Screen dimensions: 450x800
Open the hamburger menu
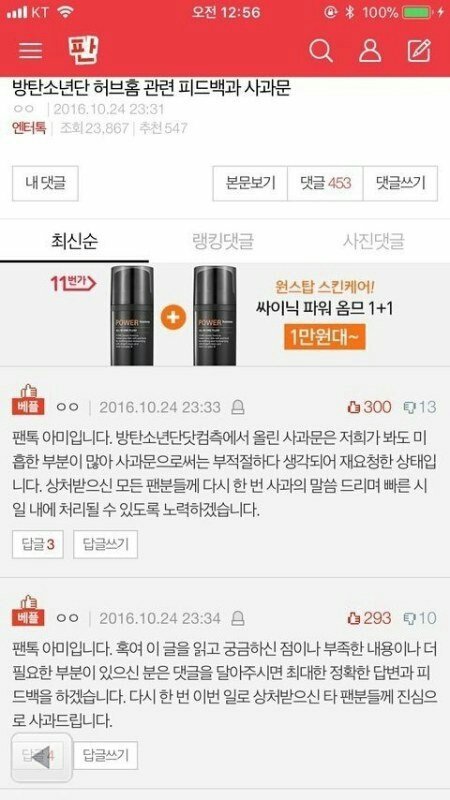(31, 51)
